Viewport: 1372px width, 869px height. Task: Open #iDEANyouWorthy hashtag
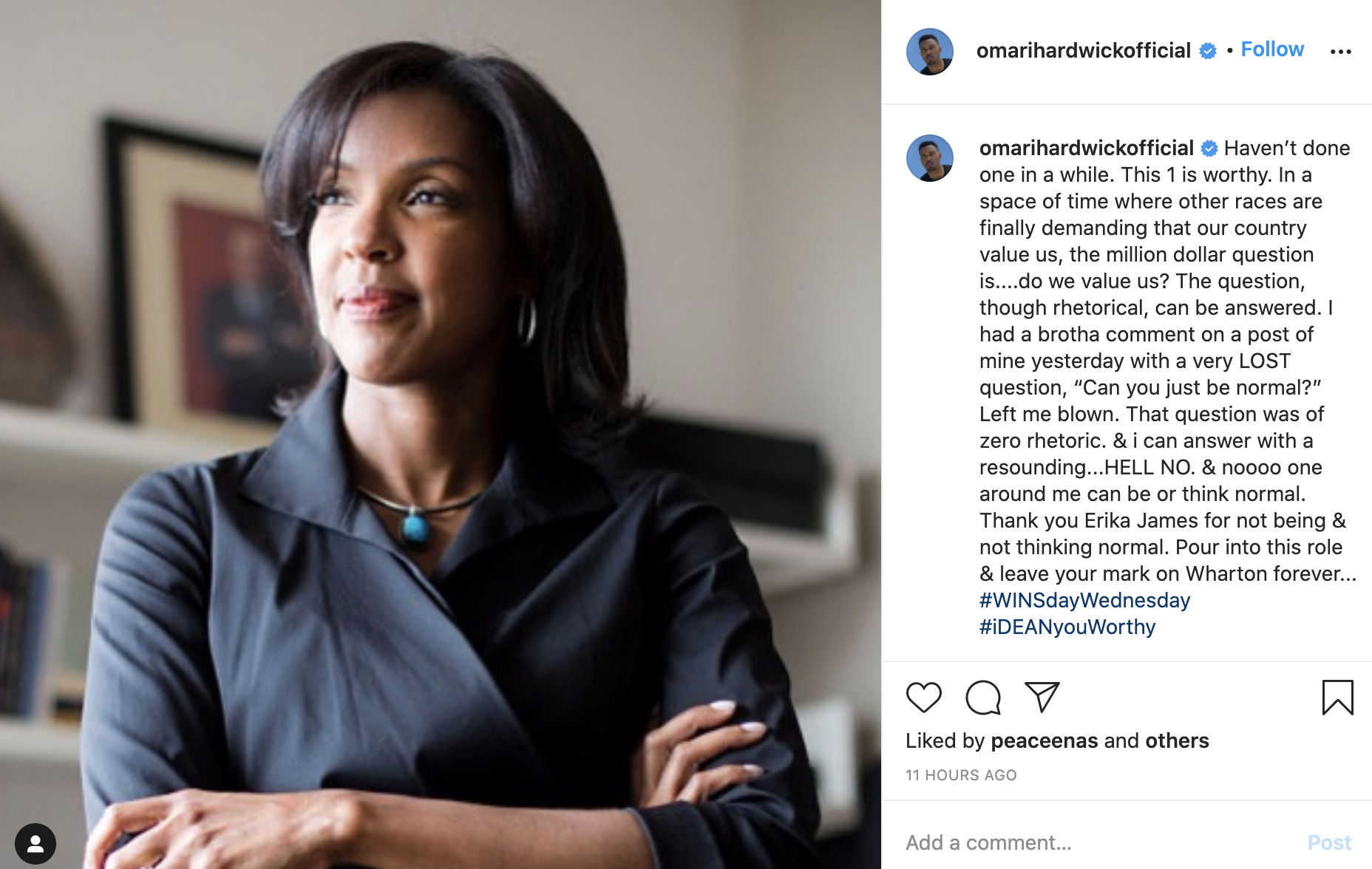point(1067,627)
